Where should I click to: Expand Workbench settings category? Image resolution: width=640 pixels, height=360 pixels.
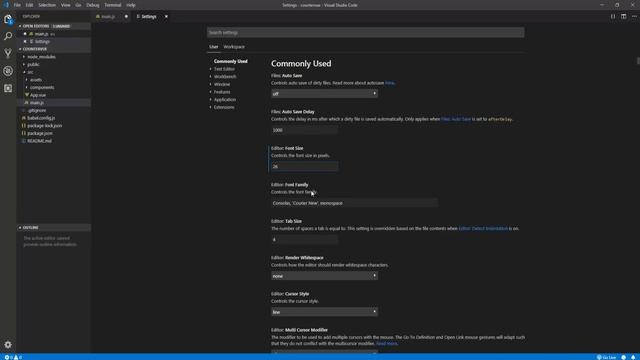click(x=225, y=77)
